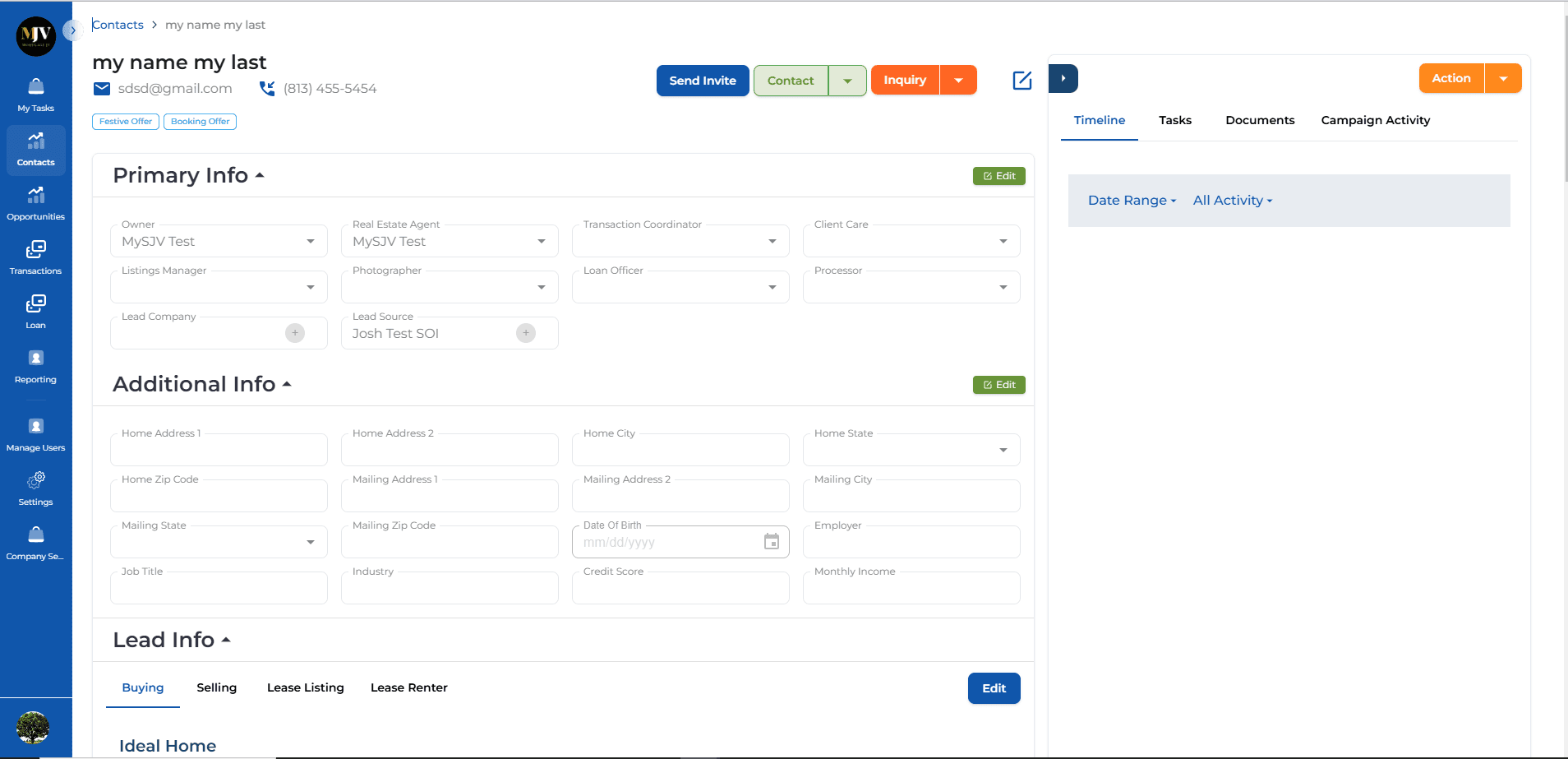This screenshot has width=1568, height=759.
Task: Edit the Additional Info section
Action: [999, 385]
